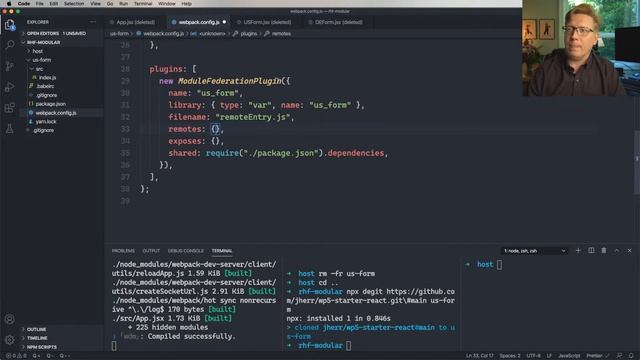Open the View menu
This screenshot has height=360, width=640.
pos(96,3)
